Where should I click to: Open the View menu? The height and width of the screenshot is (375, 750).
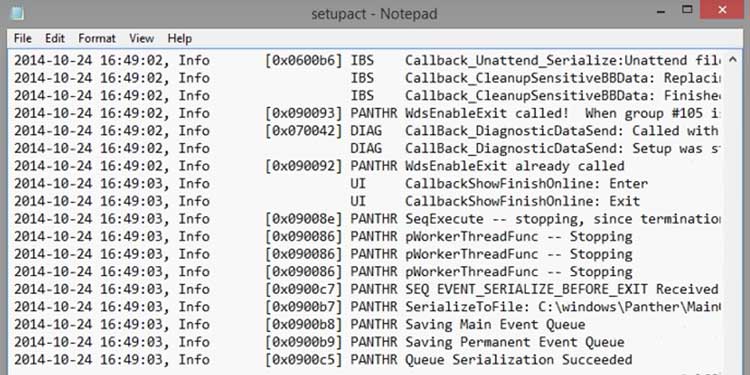(142, 38)
